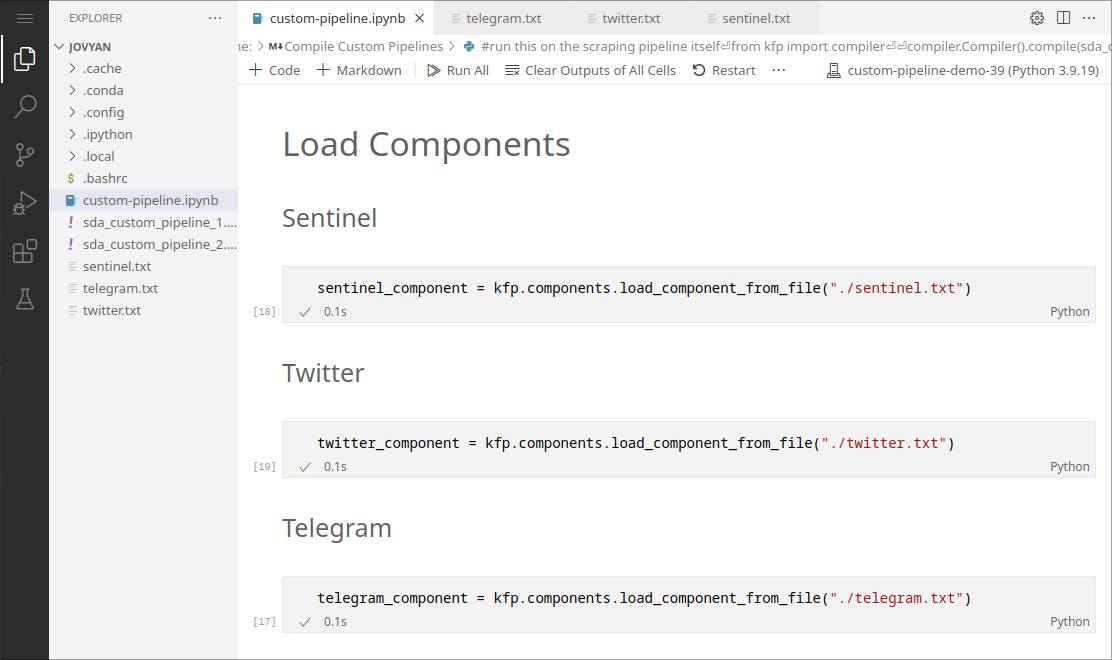Change language of twitter cell Python label
This screenshot has height=660, width=1112.
(1069, 466)
